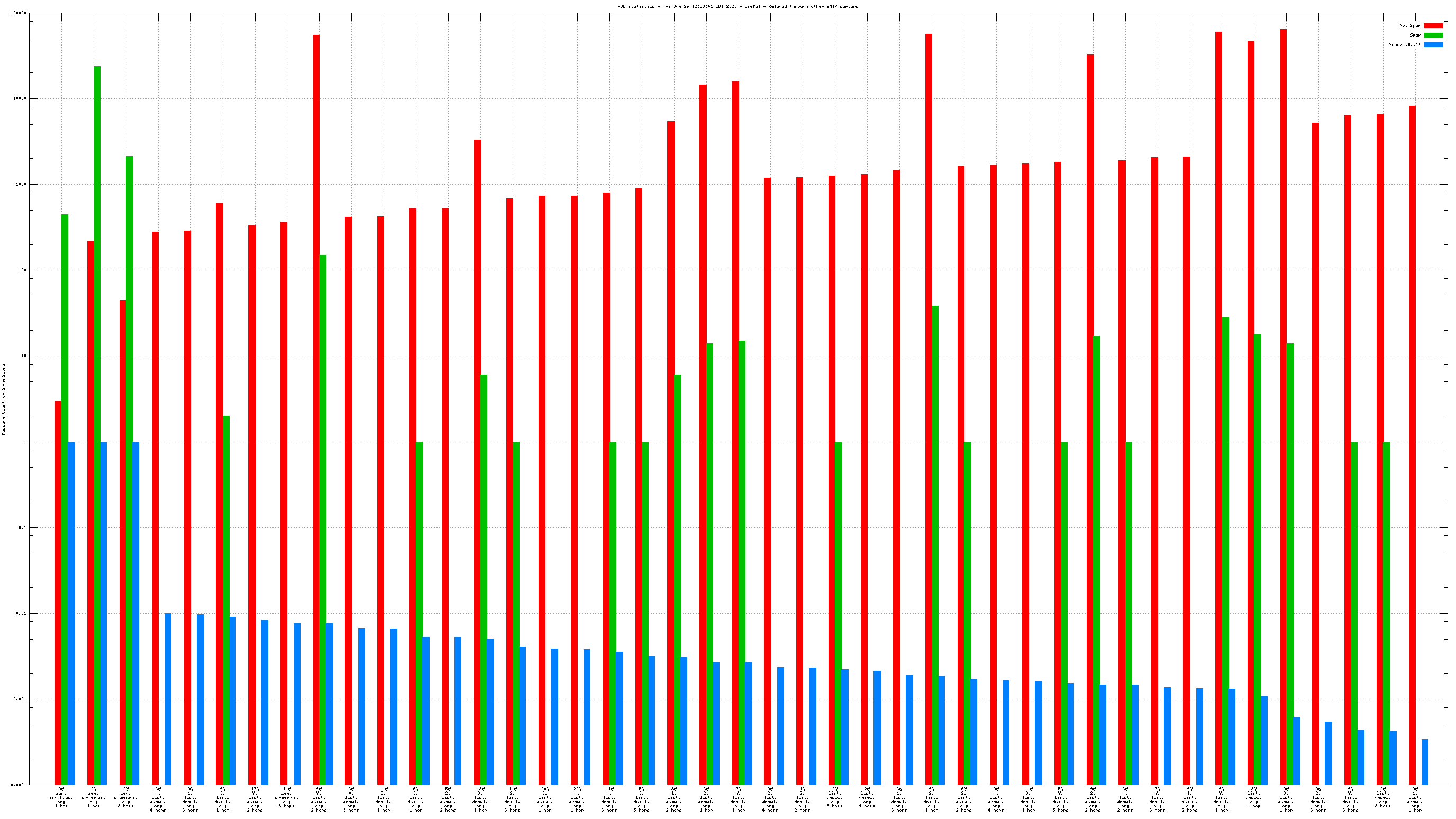The image size is (1456, 819).
Task: Click the red Not Spam legend swatch
Action: pyautogui.click(x=1433, y=25)
